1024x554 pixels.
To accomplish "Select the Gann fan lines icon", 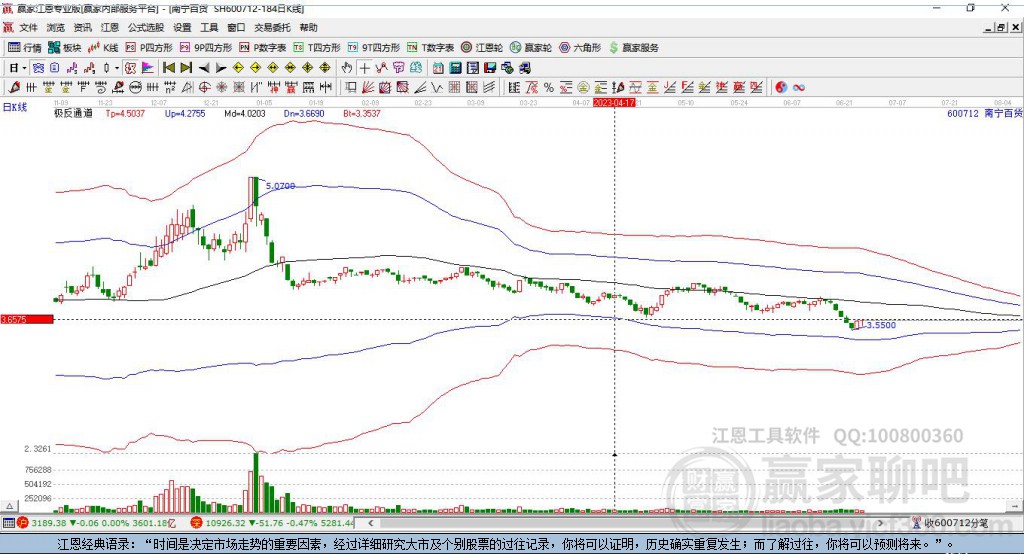I will pos(368,87).
